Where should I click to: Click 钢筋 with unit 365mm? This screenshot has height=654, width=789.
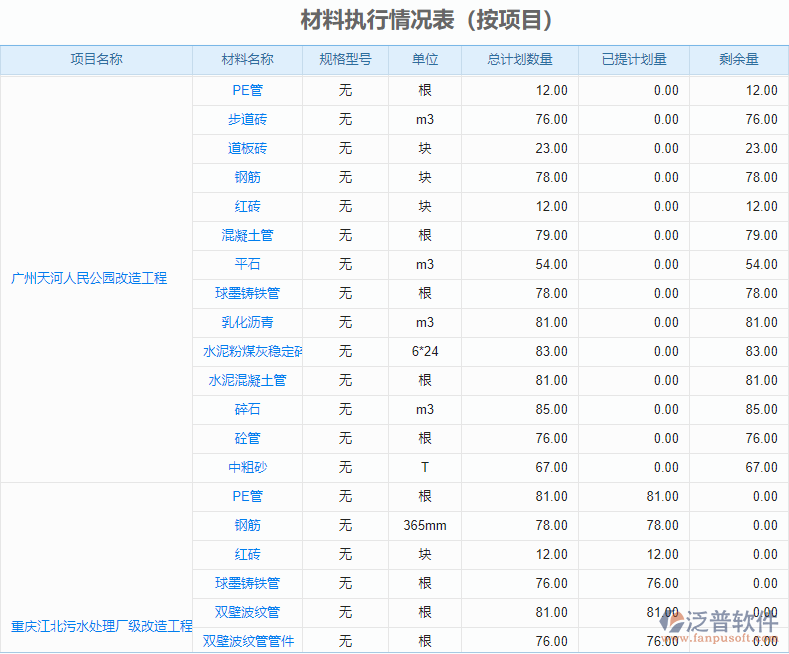[x=247, y=525]
